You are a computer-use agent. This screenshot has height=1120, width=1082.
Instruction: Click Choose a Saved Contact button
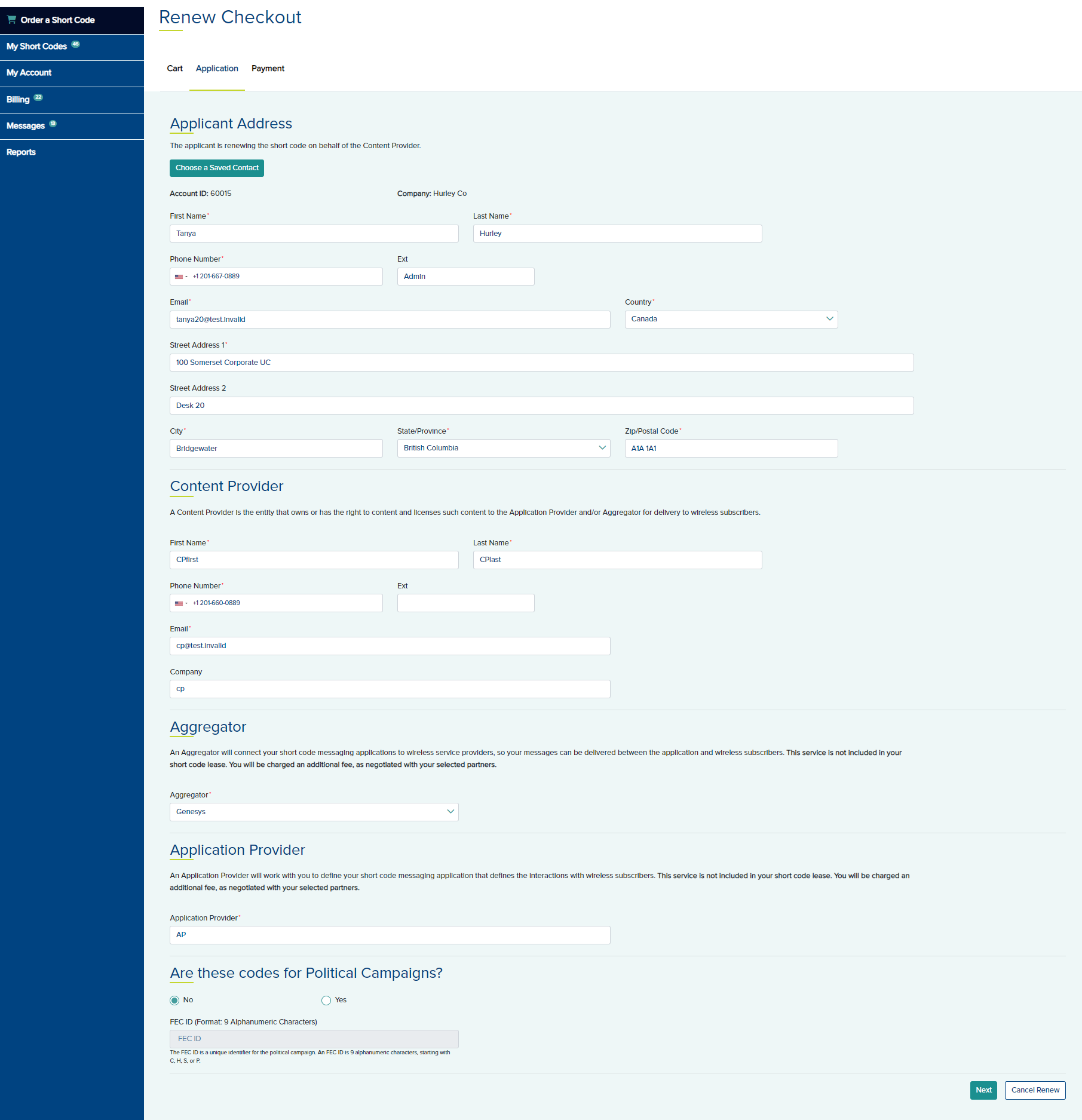pos(217,168)
